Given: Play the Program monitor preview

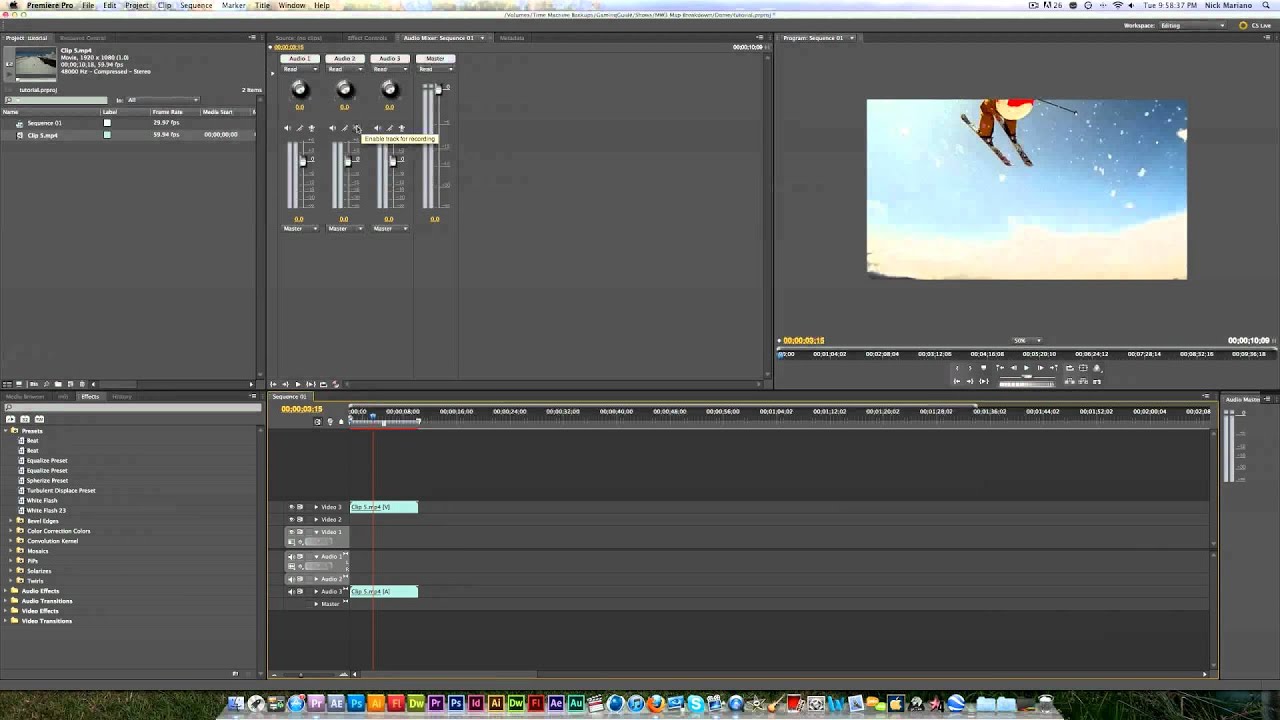Looking at the screenshot, I should click(x=1026, y=368).
